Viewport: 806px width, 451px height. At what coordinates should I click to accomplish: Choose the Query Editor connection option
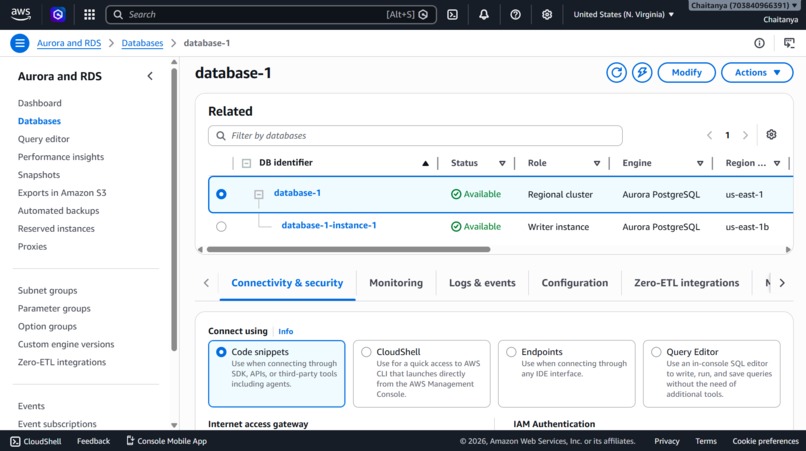click(711, 373)
